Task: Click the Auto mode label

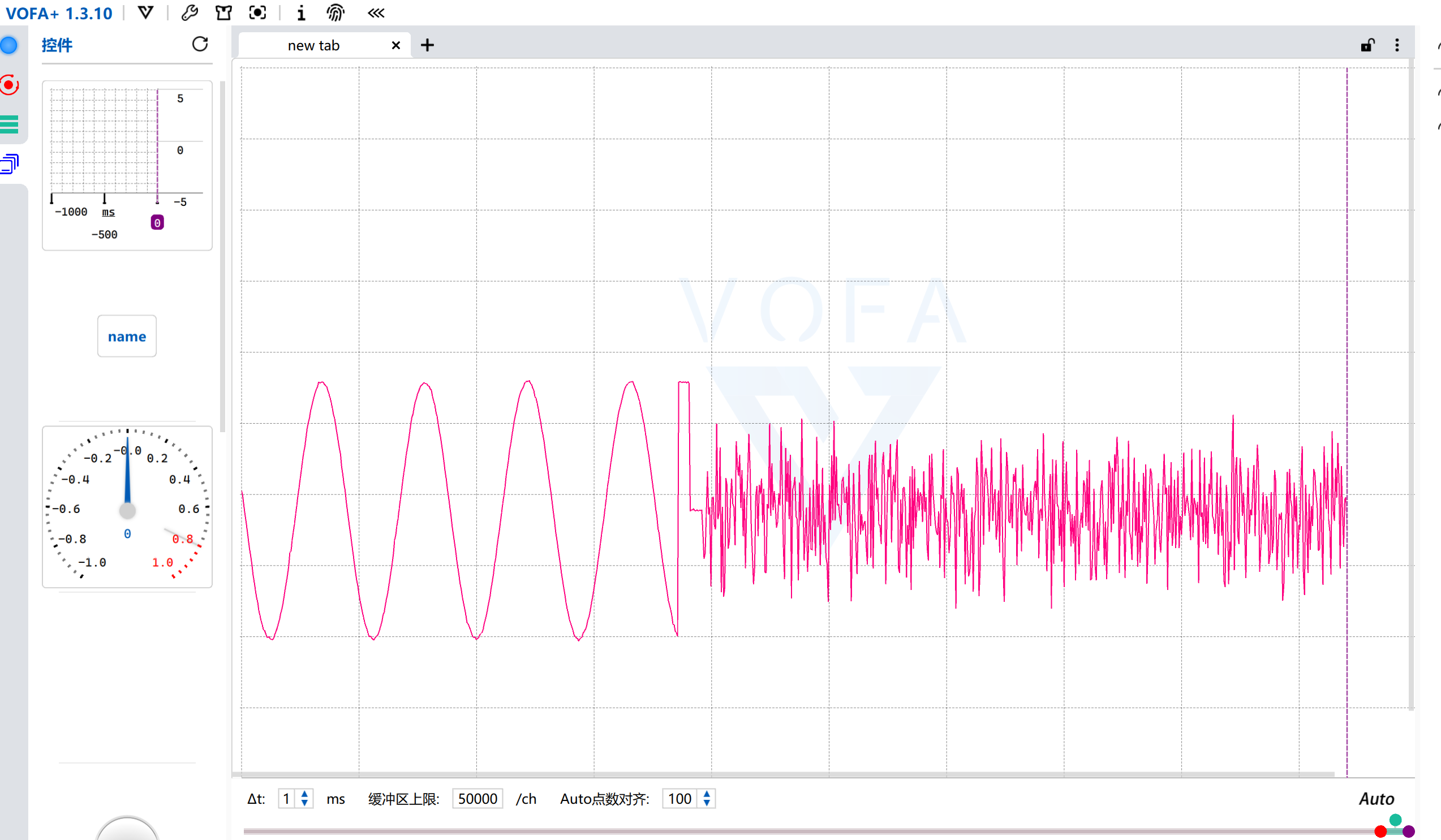Action: point(1377,799)
